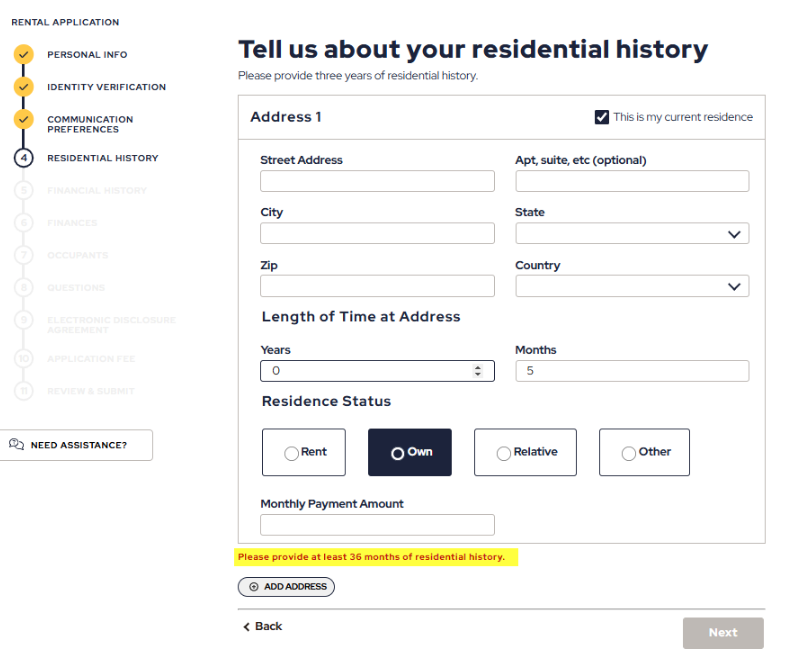Open the State dropdown
This screenshot has height=661, width=798.
coord(632,234)
